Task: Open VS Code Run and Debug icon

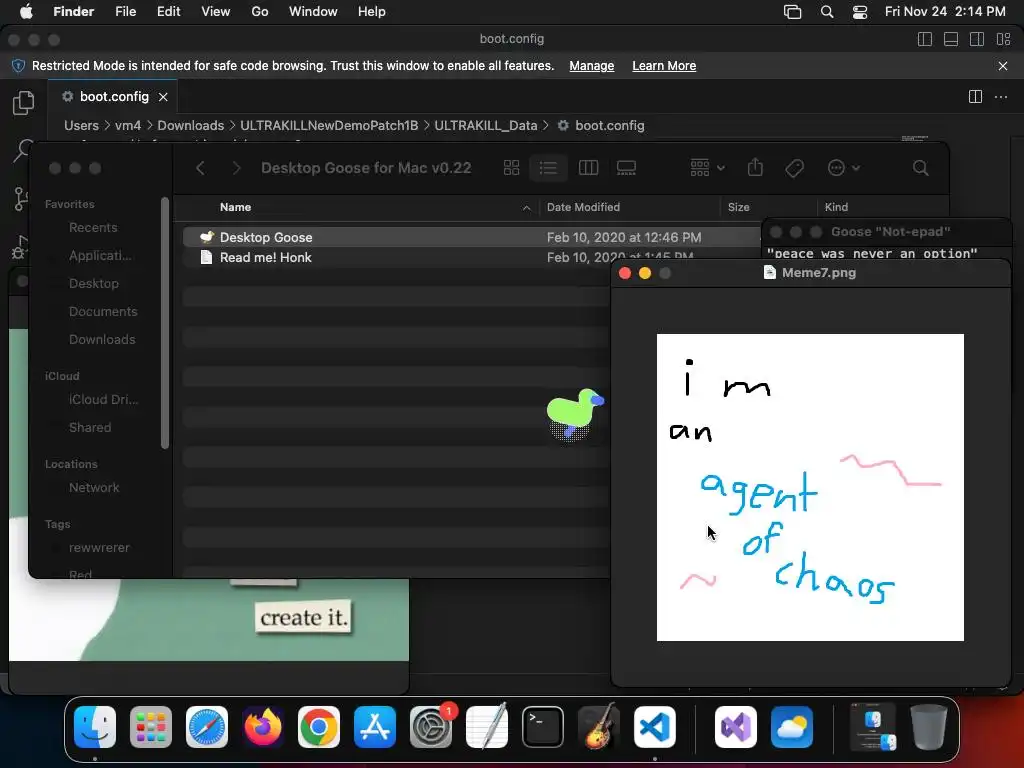Action: [20, 247]
